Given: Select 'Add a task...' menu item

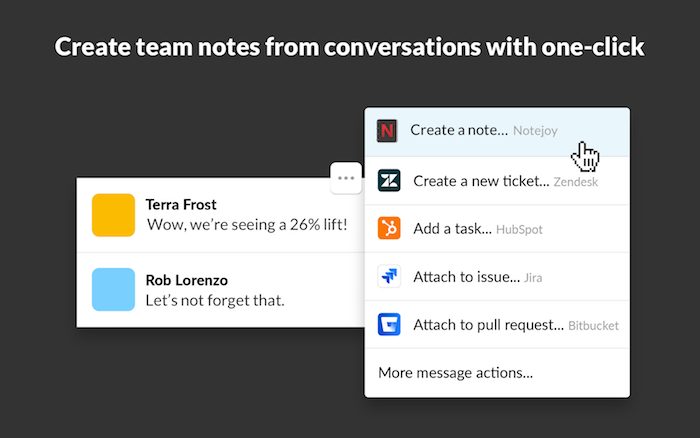Looking at the screenshot, I should [497, 229].
